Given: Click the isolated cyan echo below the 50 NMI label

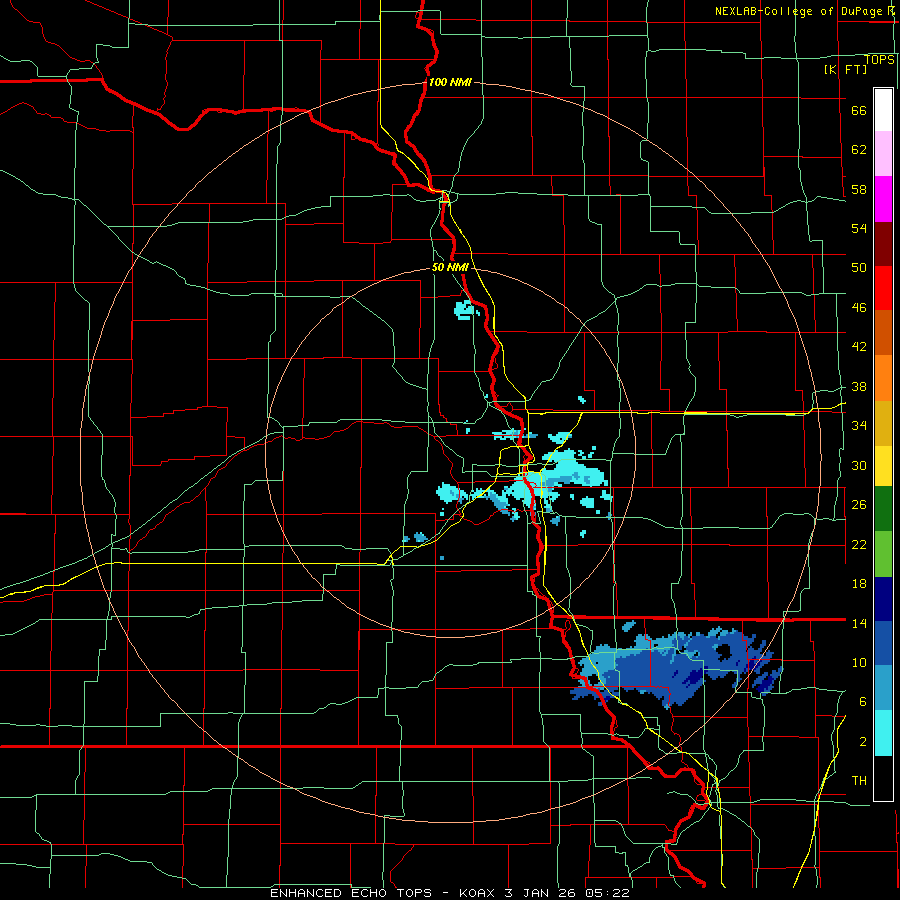Looking at the screenshot, I should click(x=465, y=310).
